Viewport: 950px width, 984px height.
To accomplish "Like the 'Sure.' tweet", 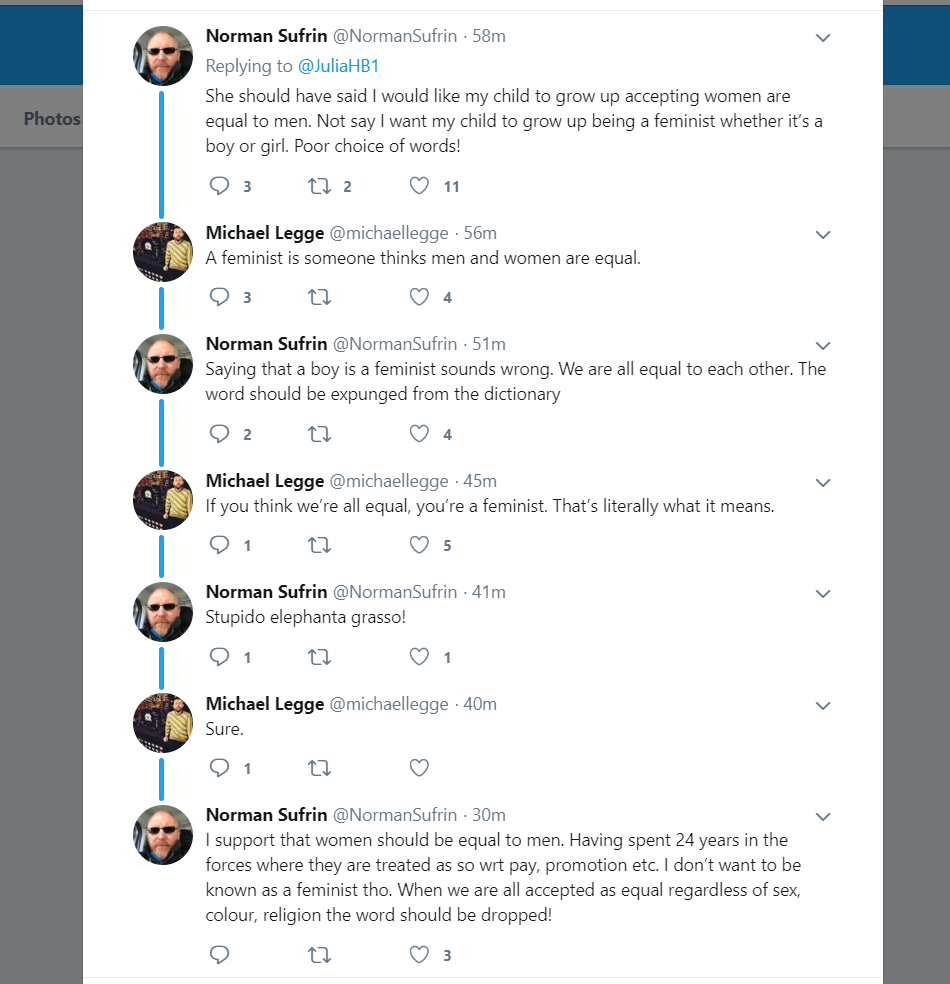I will (420, 768).
